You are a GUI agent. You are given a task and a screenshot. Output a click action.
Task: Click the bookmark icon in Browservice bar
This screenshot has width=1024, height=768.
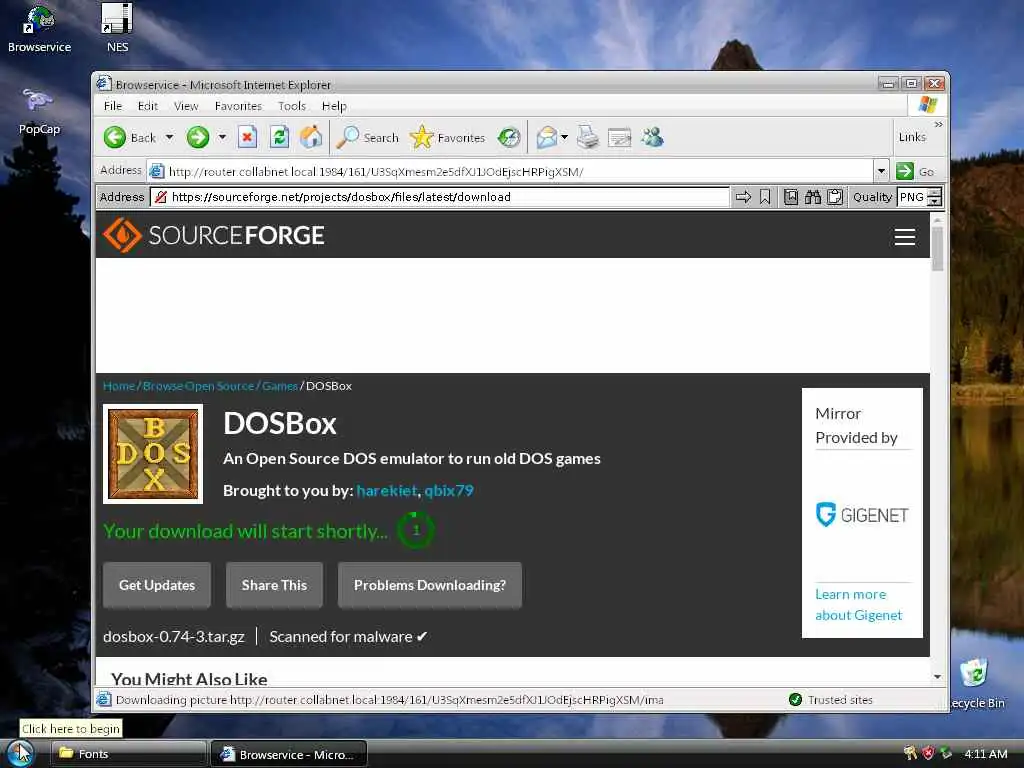765,197
